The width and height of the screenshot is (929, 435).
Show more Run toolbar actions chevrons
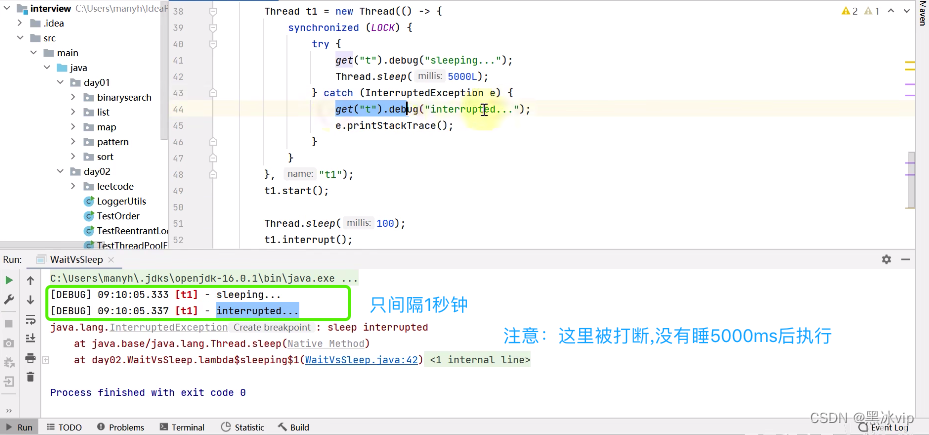pos(9,411)
